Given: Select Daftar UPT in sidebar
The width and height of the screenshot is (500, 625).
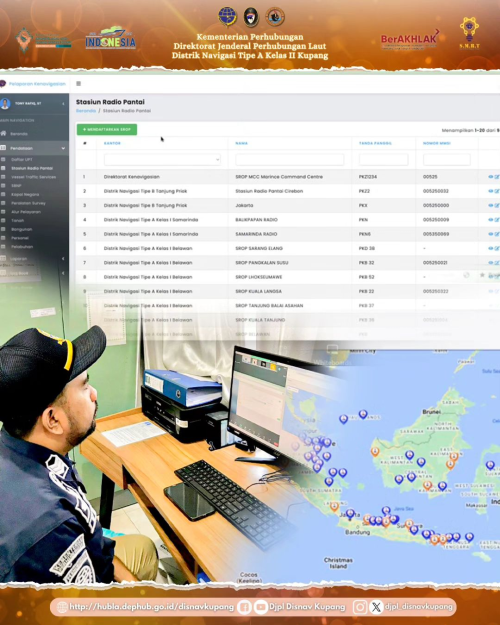Looking at the screenshot, I should click(x=22, y=159).
